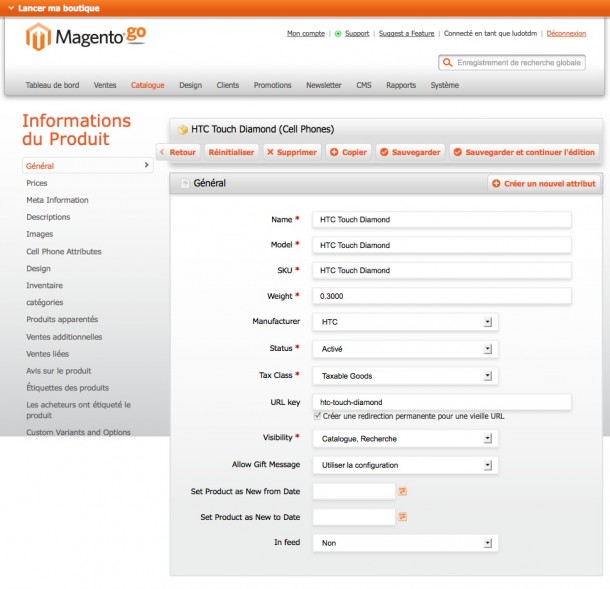Open the In feed dropdown
This screenshot has width=610, height=589.
point(405,543)
